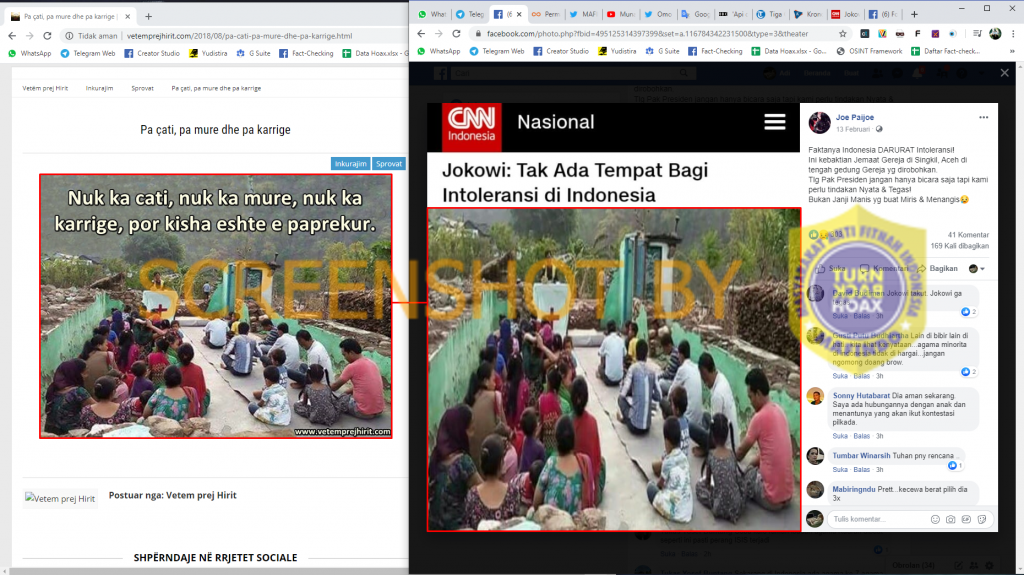Click Joe Paijoe's profile picture

point(819,122)
